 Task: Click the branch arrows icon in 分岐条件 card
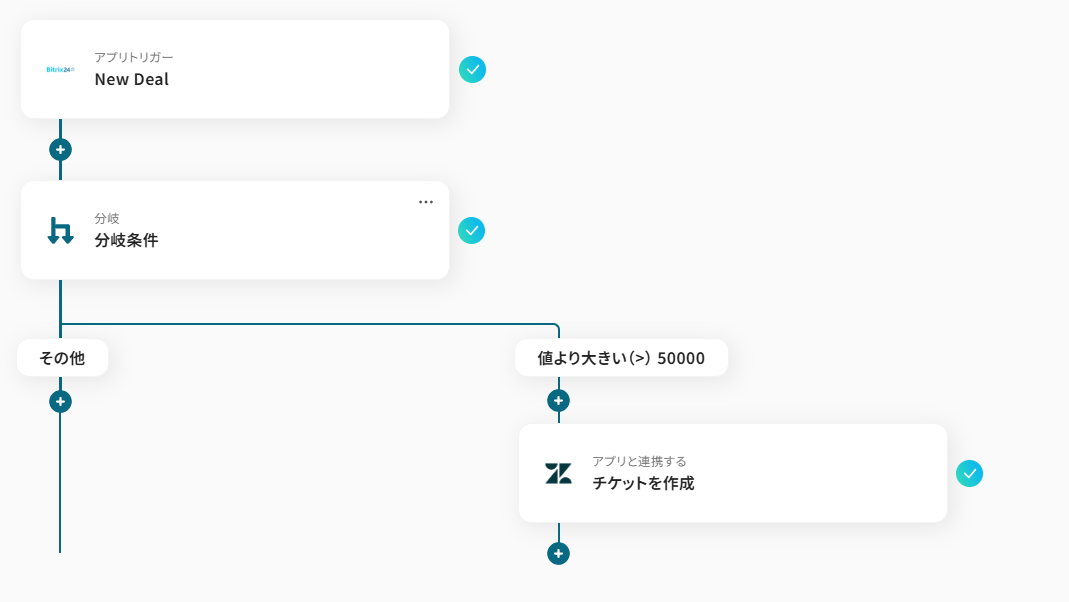click(x=60, y=231)
